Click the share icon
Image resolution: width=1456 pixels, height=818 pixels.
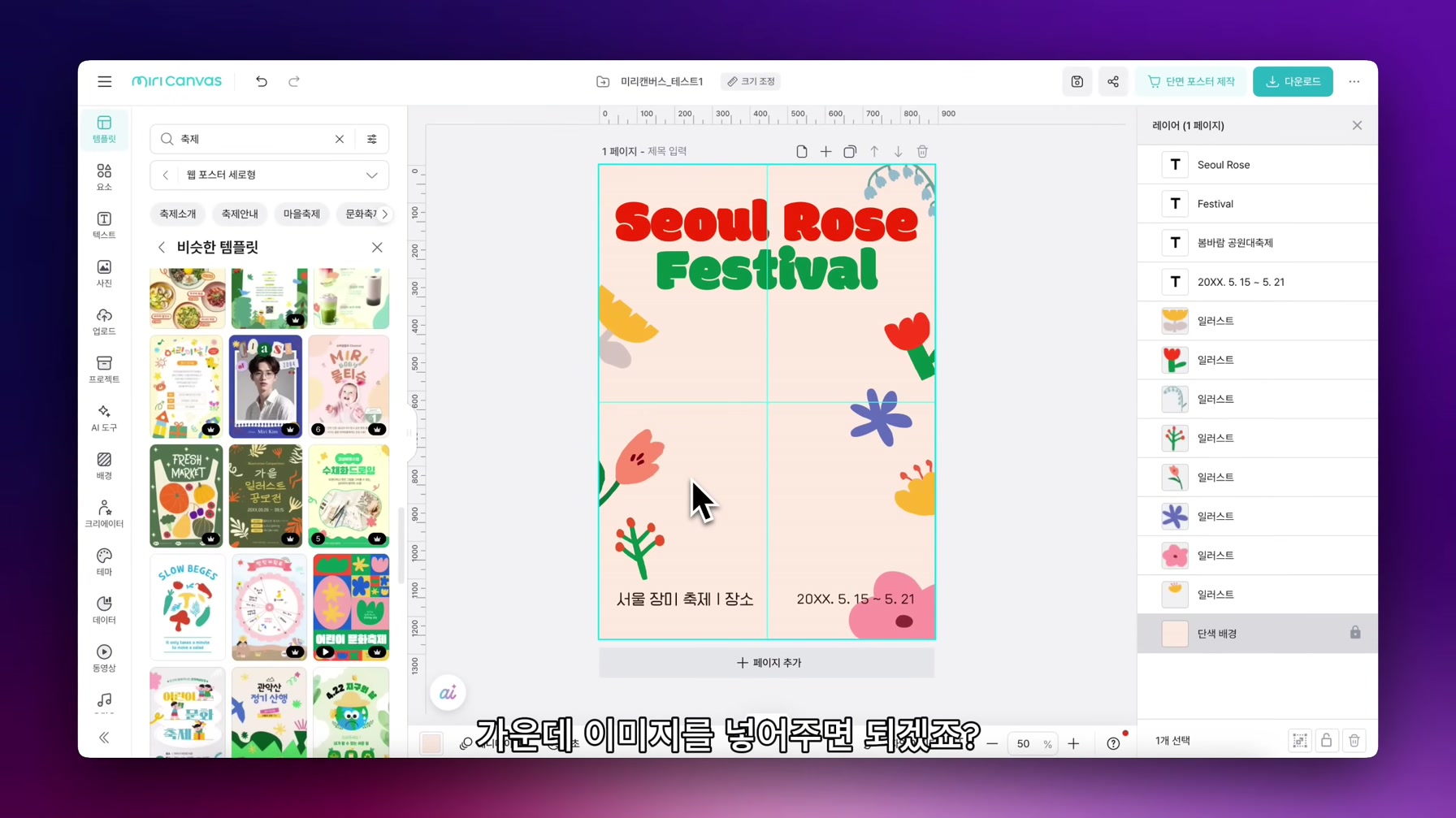(1113, 81)
